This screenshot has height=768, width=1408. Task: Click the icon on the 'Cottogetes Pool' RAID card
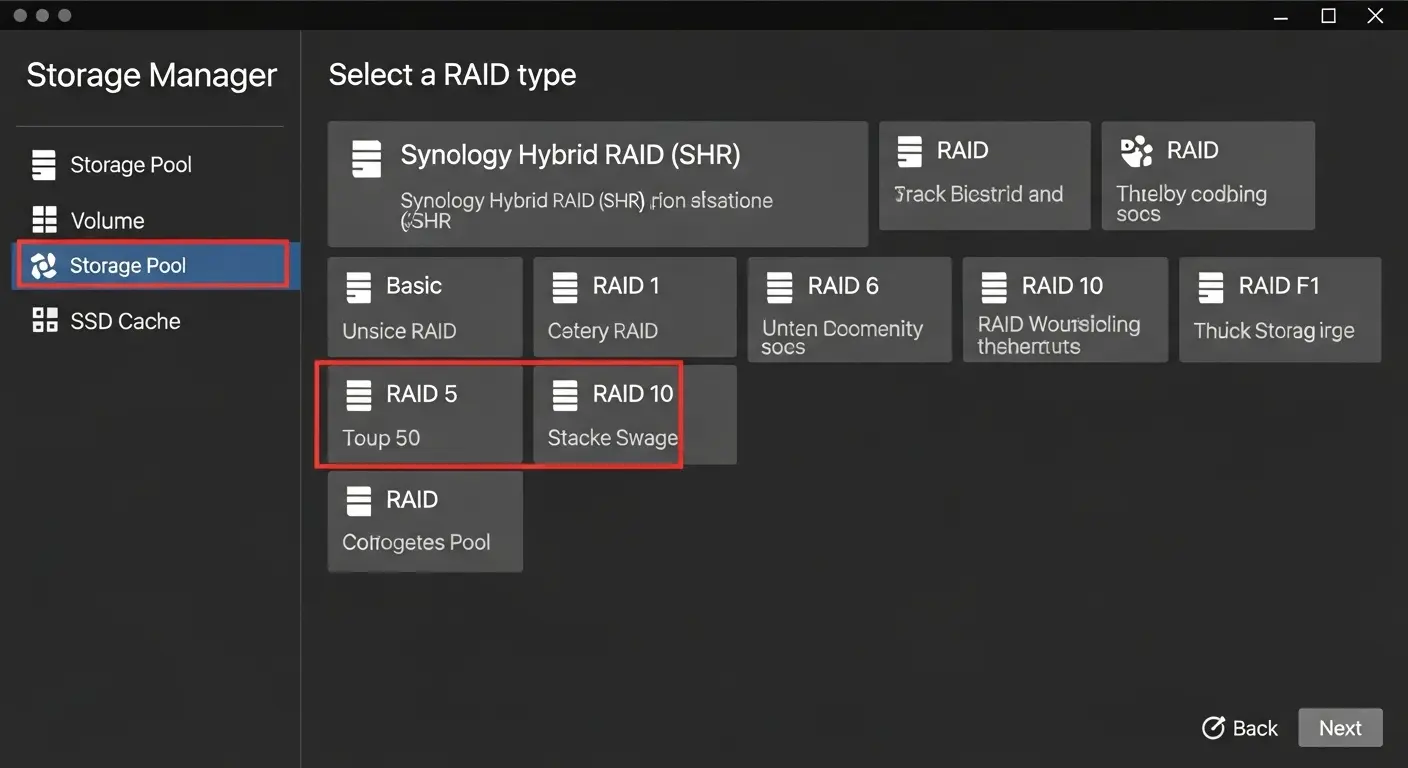(359, 500)
